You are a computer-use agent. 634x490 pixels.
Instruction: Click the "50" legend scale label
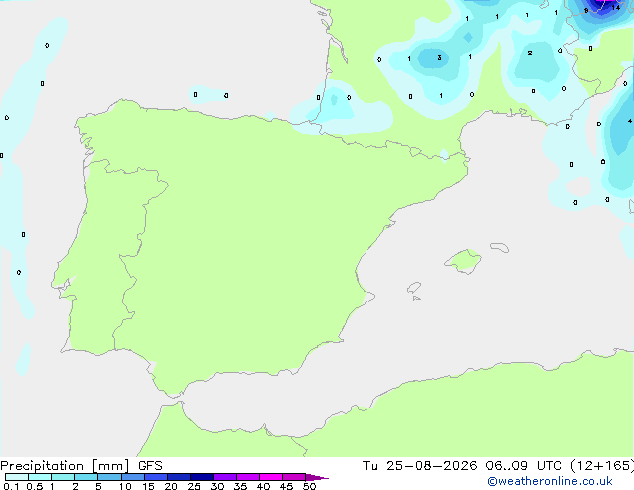(x=309, y=486)
